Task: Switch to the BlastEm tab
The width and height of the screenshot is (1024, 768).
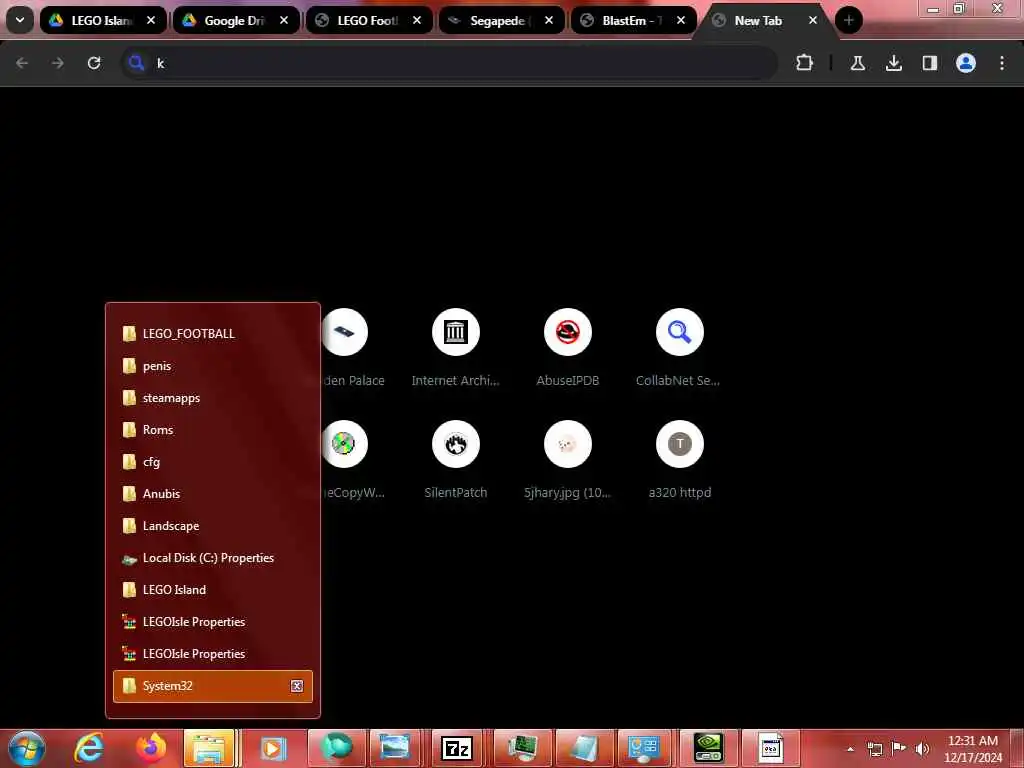Action: [633, 20]
